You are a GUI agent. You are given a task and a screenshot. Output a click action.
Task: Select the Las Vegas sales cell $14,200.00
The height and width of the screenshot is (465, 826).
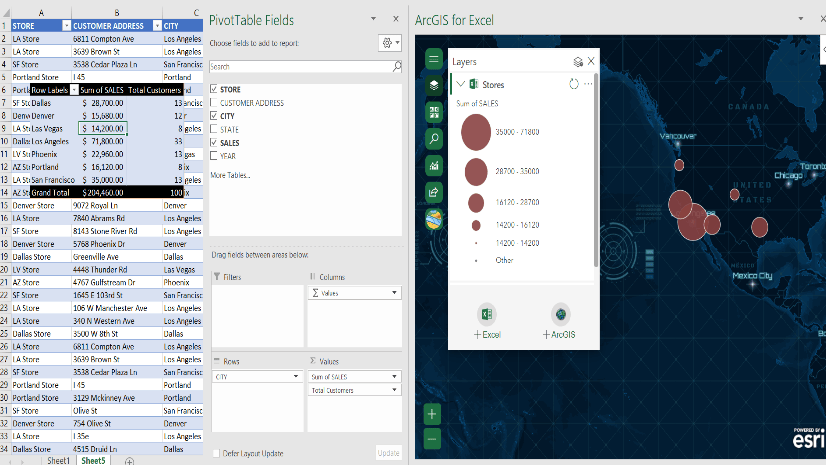coord(103,128)
